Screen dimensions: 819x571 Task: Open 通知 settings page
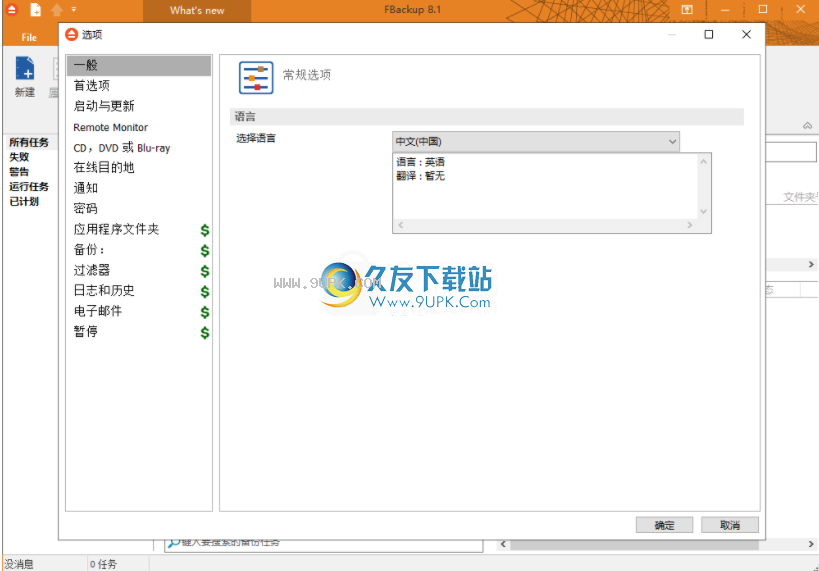click(x=86, y=188)
